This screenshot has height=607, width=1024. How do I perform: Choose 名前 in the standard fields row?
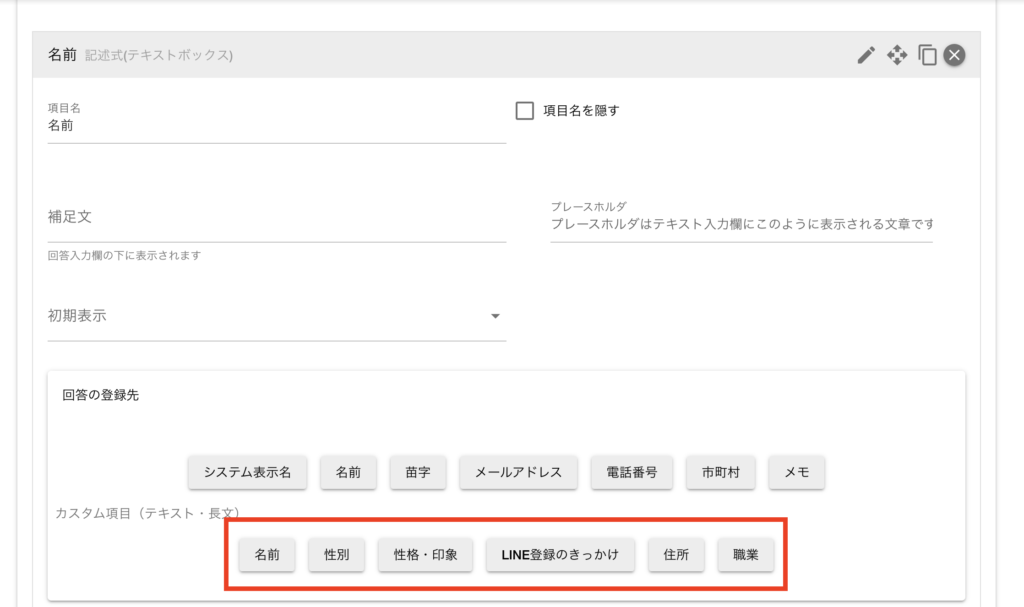coord(348,473)
